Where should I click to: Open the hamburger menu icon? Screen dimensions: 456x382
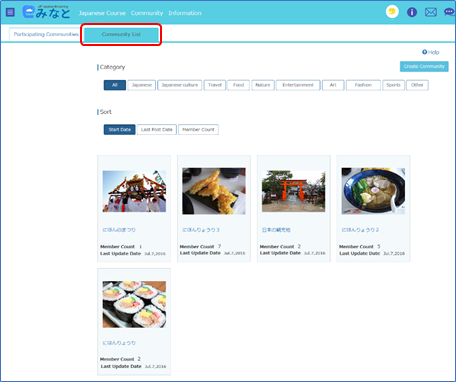pyautogui.click(x=10, y=12)
